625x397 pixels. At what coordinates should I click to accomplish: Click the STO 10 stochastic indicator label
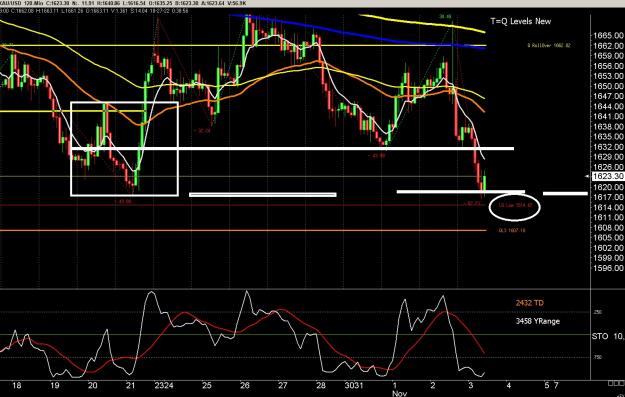[x=608, y=336]
